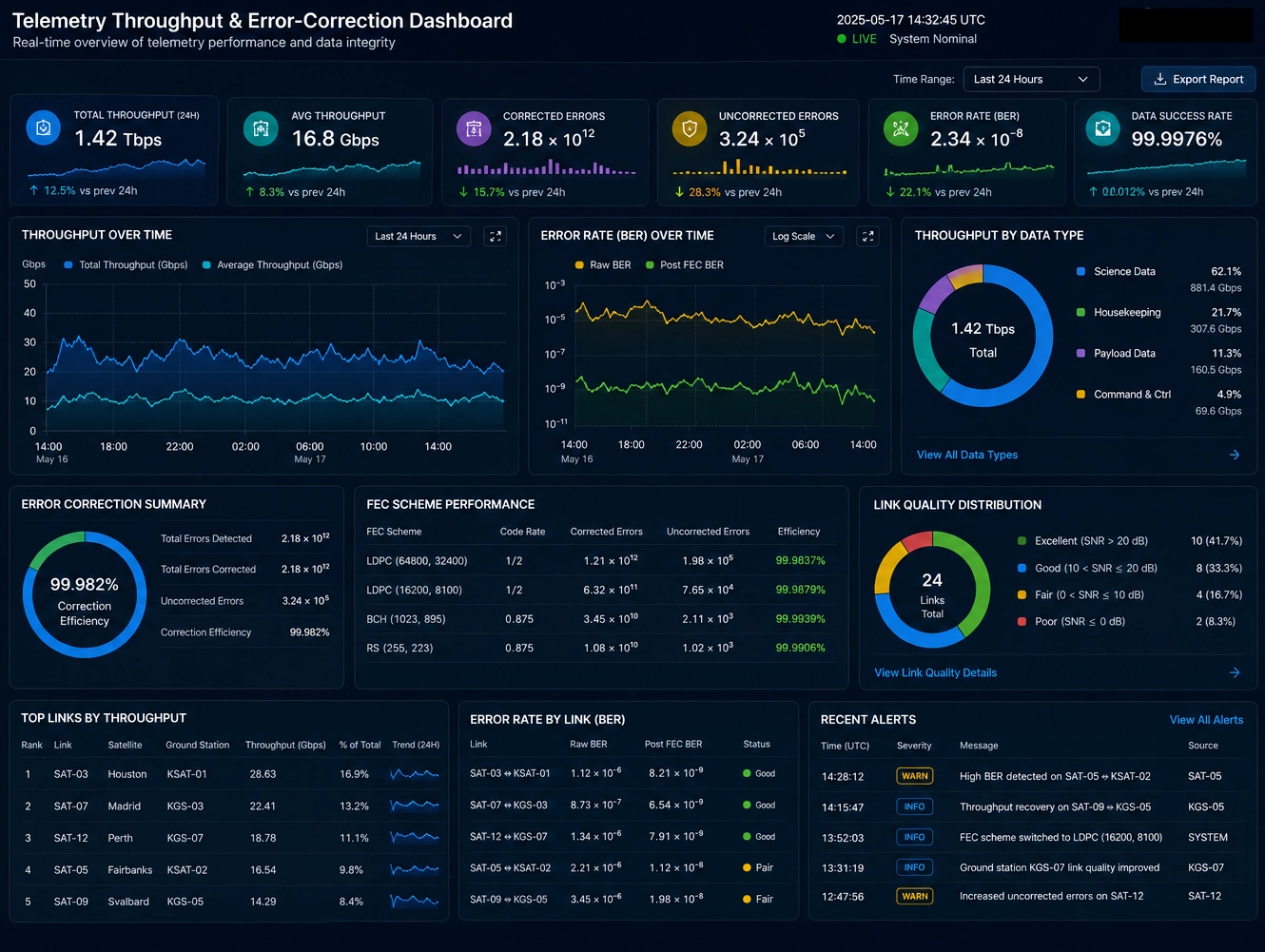Sort alerts by the Severity column header
The height and width of the screenshot is (952, 1265).
[914, 746]
